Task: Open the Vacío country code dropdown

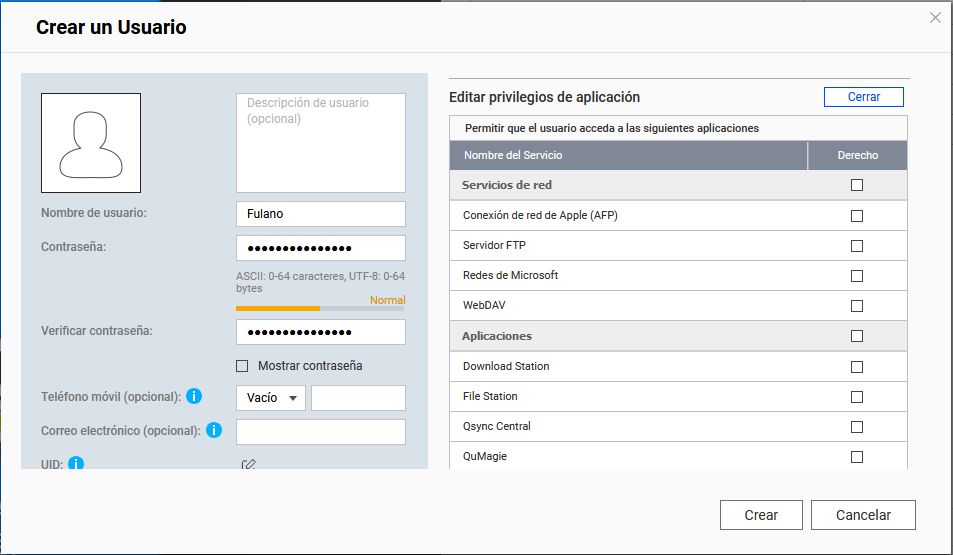Action: coord(271,398)
